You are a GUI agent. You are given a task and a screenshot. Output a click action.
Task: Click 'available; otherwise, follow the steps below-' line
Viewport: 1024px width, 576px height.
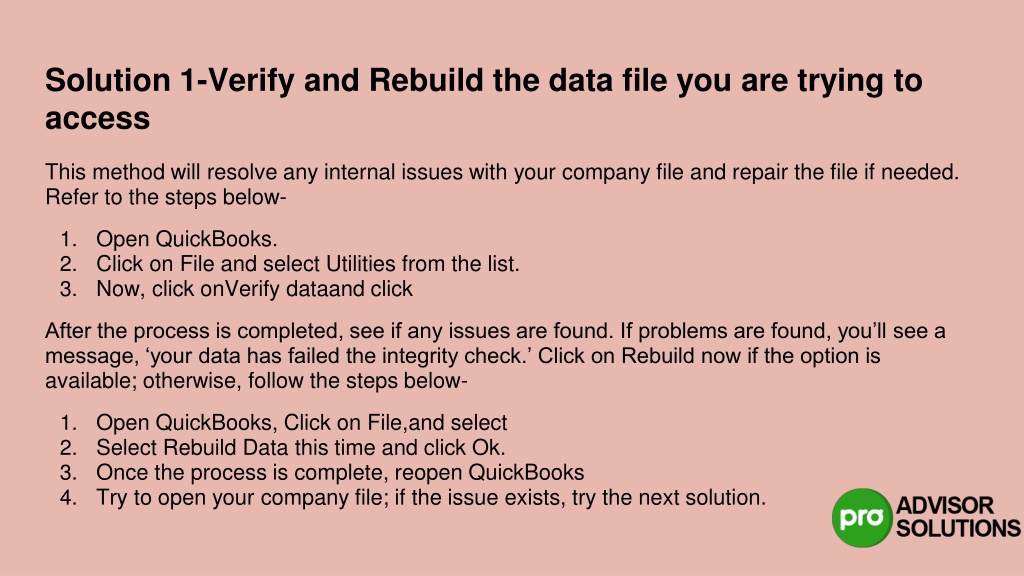click(256, 381)
